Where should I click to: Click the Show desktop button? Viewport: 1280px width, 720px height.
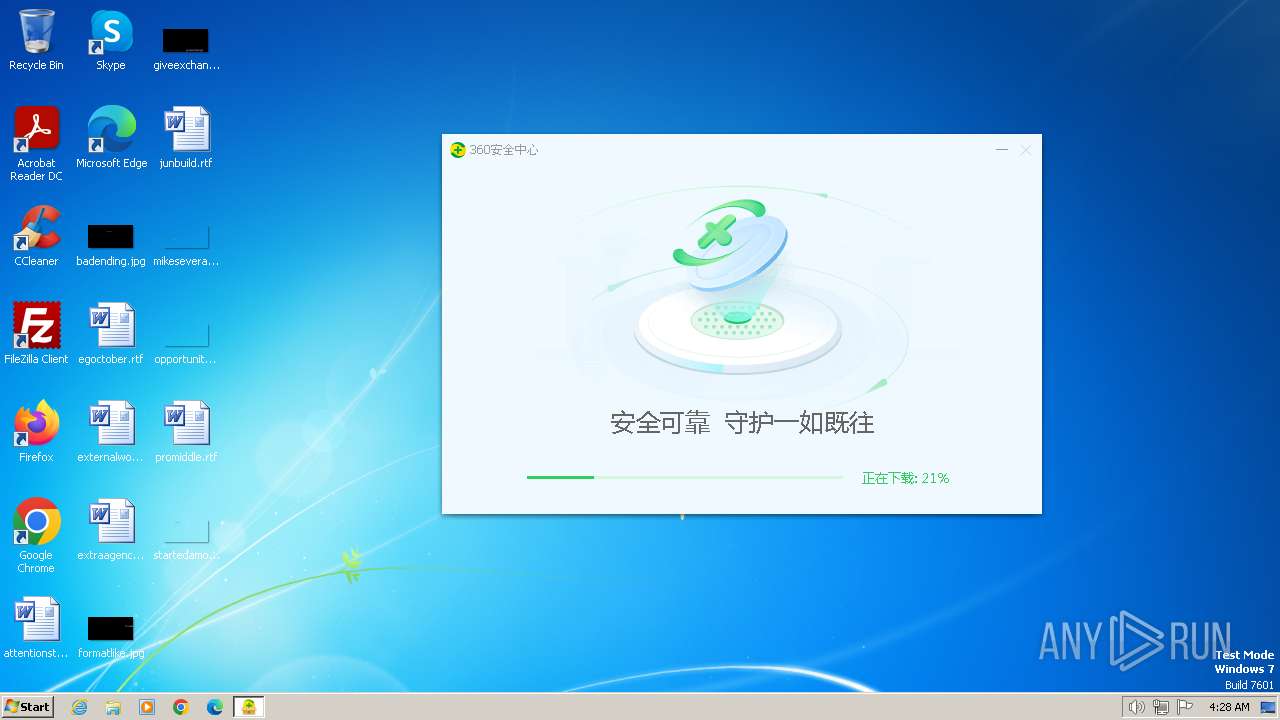[1268, 707]
